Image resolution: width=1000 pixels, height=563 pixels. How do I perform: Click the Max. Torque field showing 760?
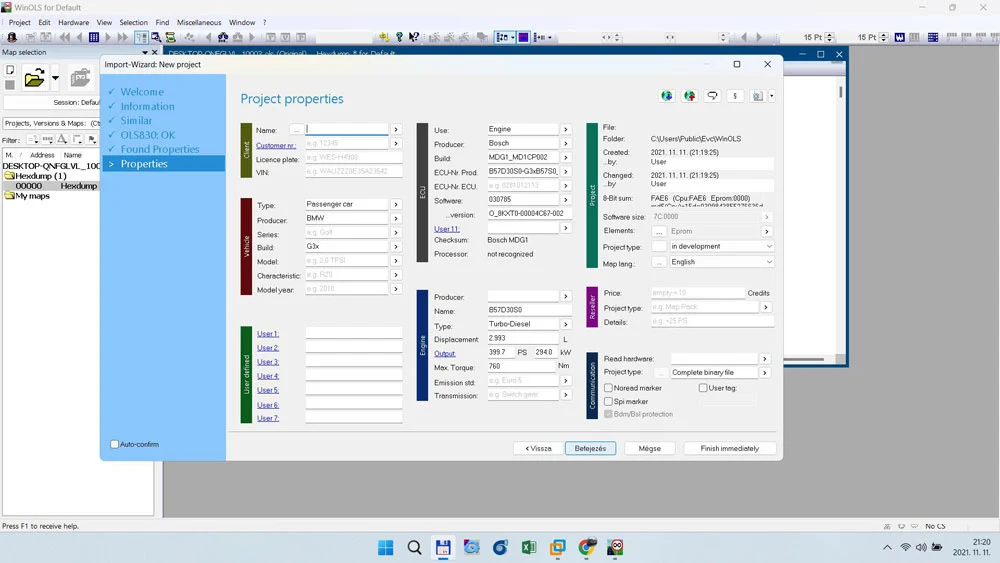(x=521, y=367)
